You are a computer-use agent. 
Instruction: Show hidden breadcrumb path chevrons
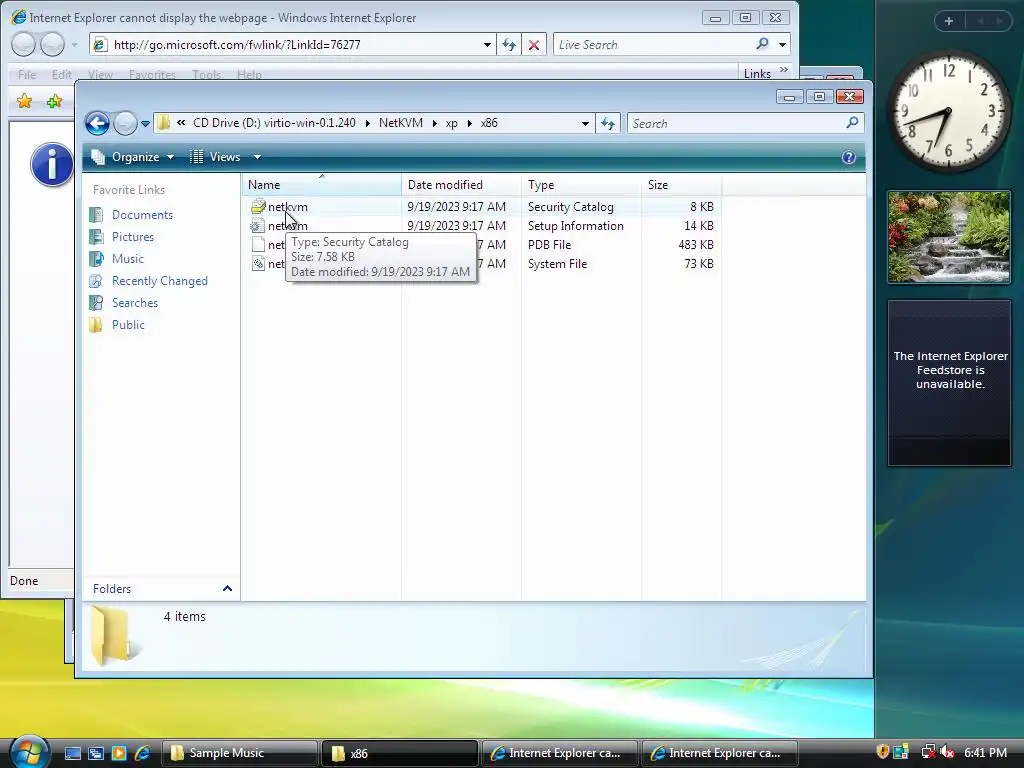point(181,123)
